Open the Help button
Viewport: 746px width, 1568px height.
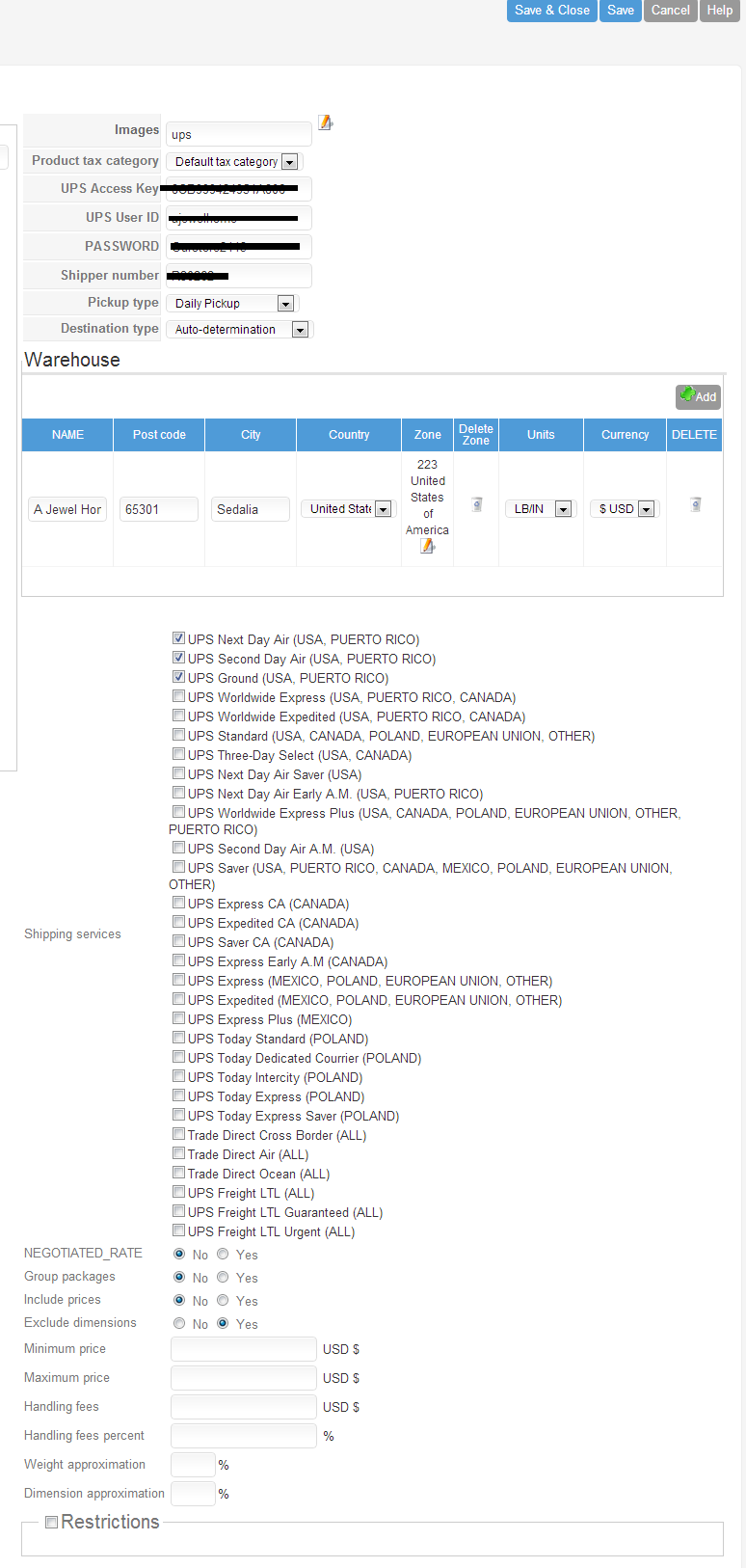[x=720, y=11]
